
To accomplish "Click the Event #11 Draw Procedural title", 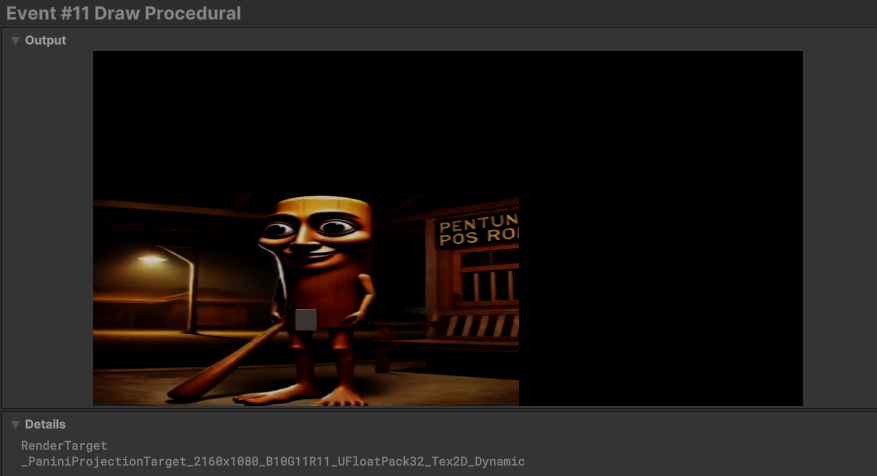I will [124, 13].
